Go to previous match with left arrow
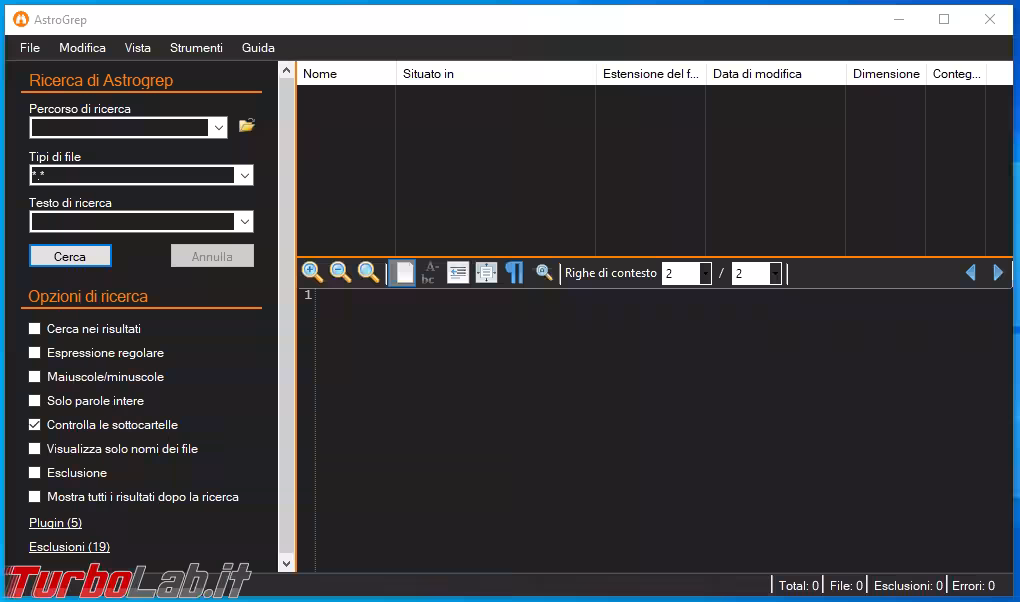The height and width of the screenshot is (602, 1020). [971, 273]
